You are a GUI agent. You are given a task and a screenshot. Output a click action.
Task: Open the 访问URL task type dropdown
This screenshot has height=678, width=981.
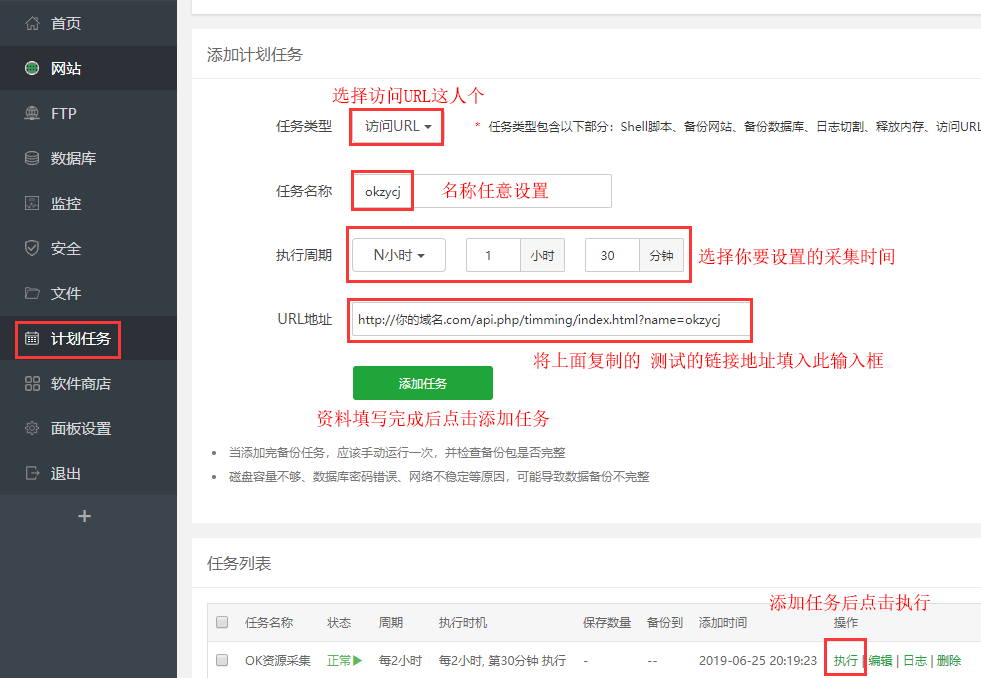point(397,127)
